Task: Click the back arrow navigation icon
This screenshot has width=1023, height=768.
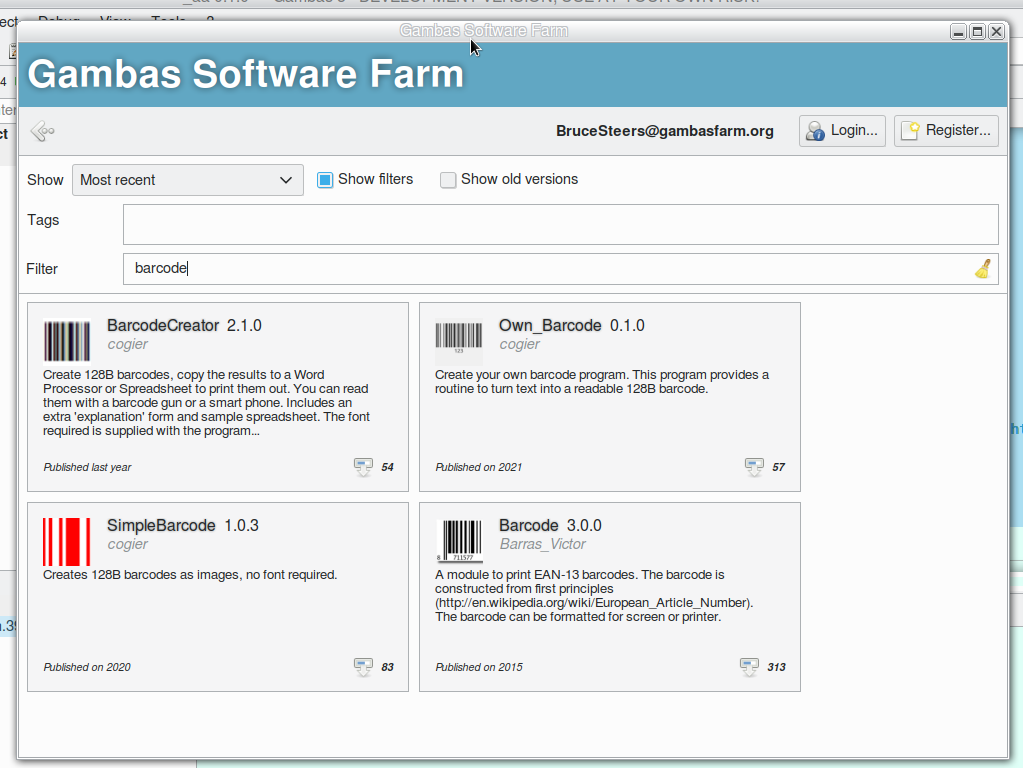Action: [42, 131]
